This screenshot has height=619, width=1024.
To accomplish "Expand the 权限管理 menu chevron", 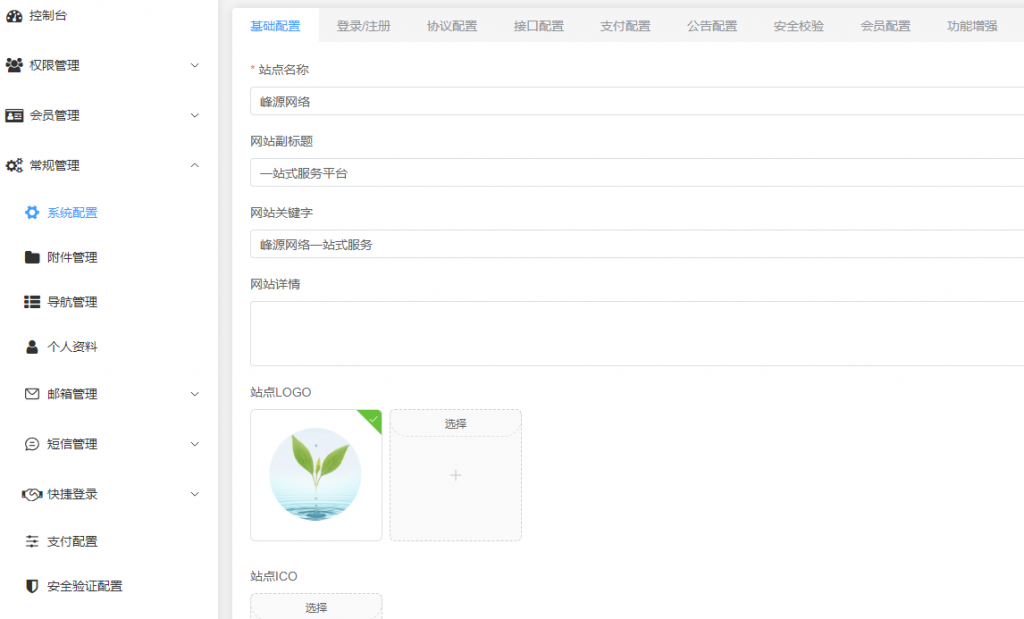I will 195,65.
